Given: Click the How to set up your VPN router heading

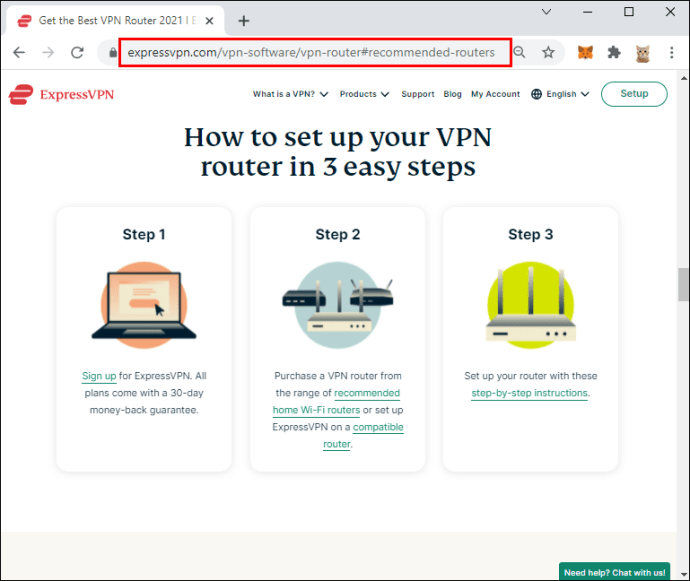Looking at the screenshot, I should (338, 152).
